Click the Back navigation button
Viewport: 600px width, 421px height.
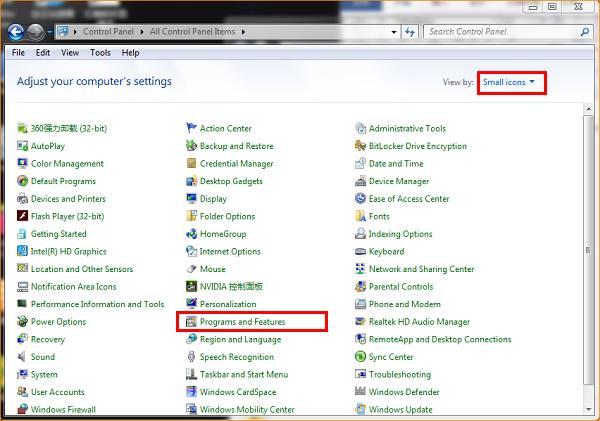point(17,32)
